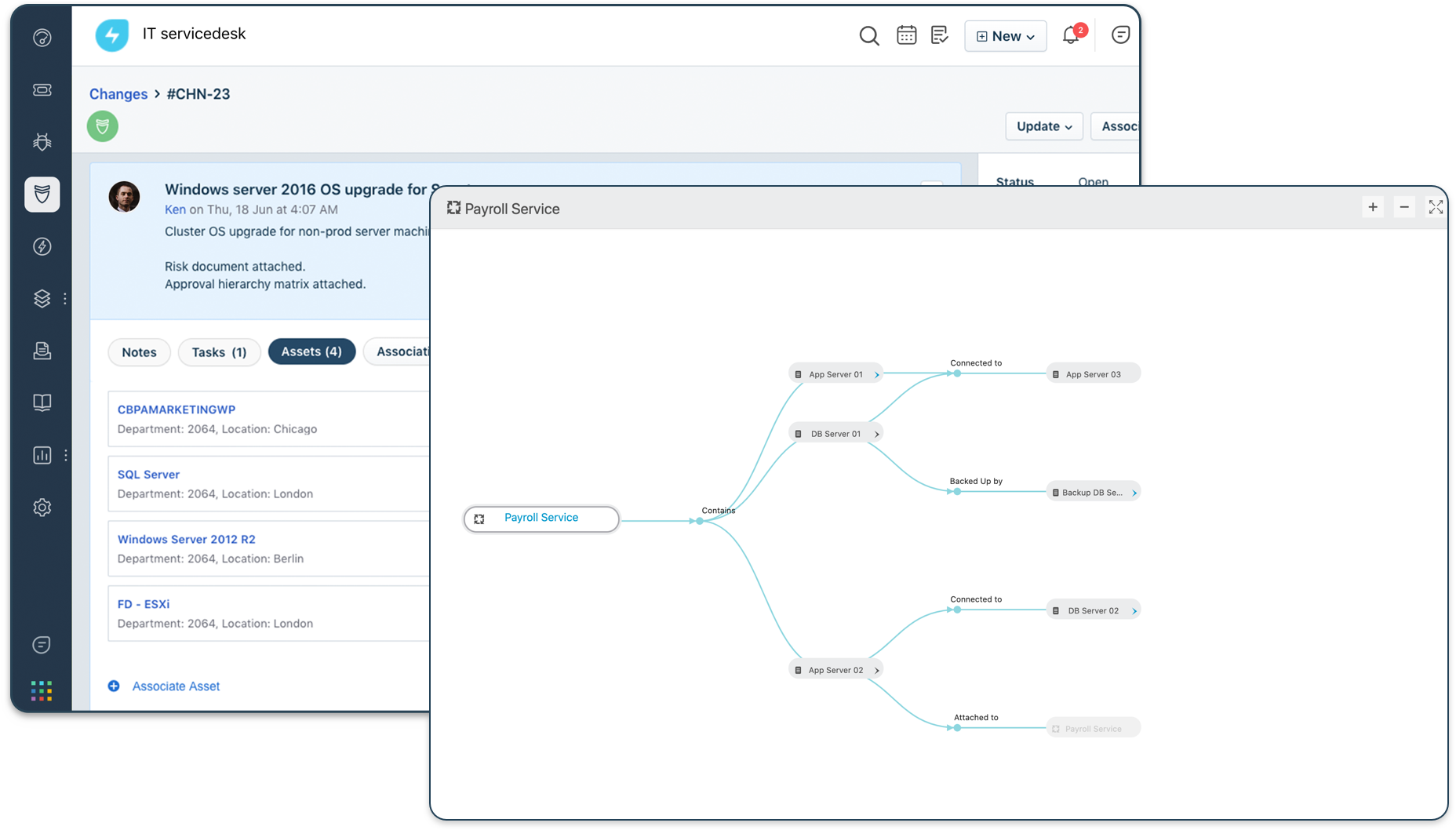Switch to the Notes tab
The image size is (1456, 830).
tap(139, 352)
